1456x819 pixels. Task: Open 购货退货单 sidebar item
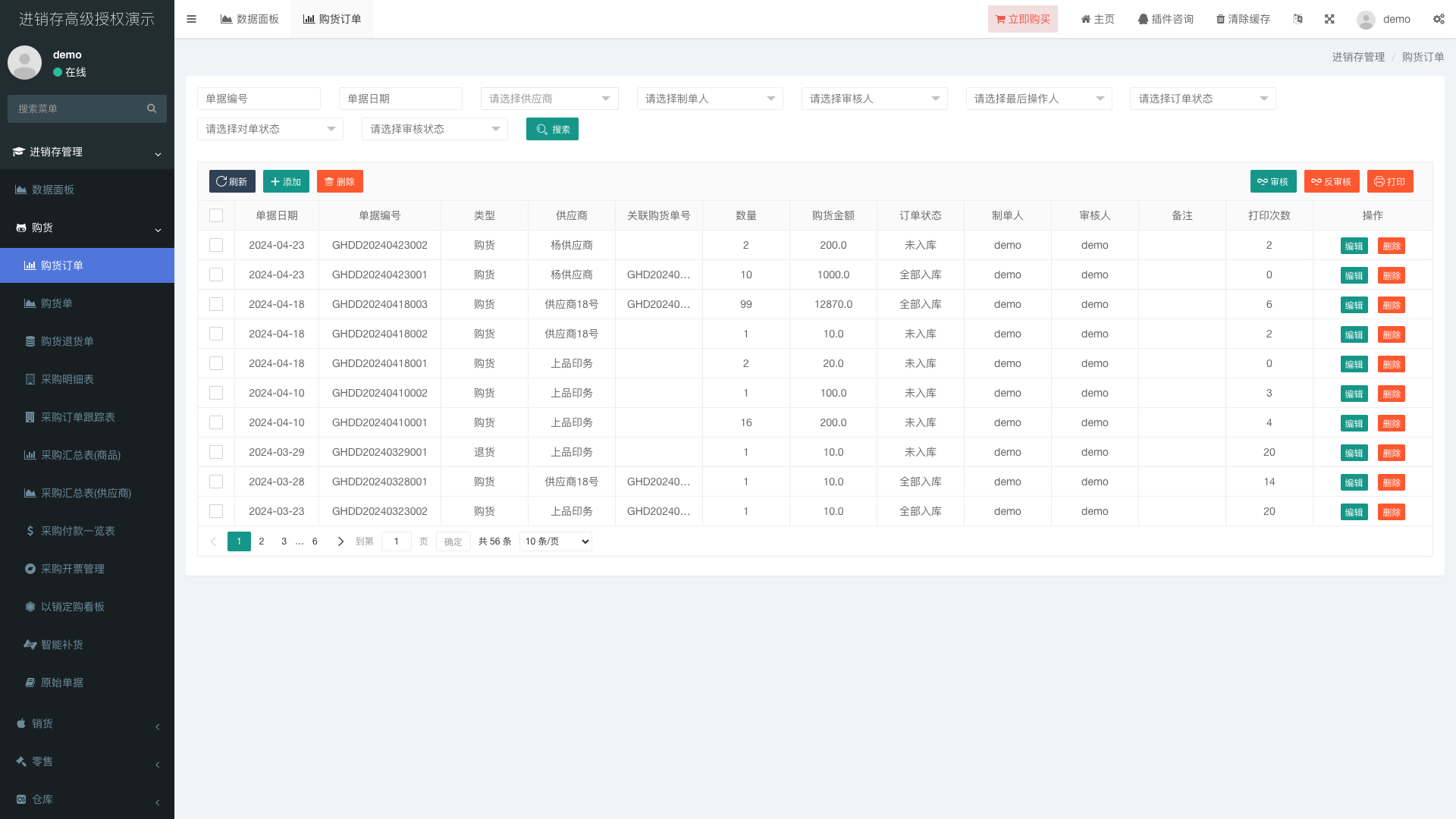(87, 341)
